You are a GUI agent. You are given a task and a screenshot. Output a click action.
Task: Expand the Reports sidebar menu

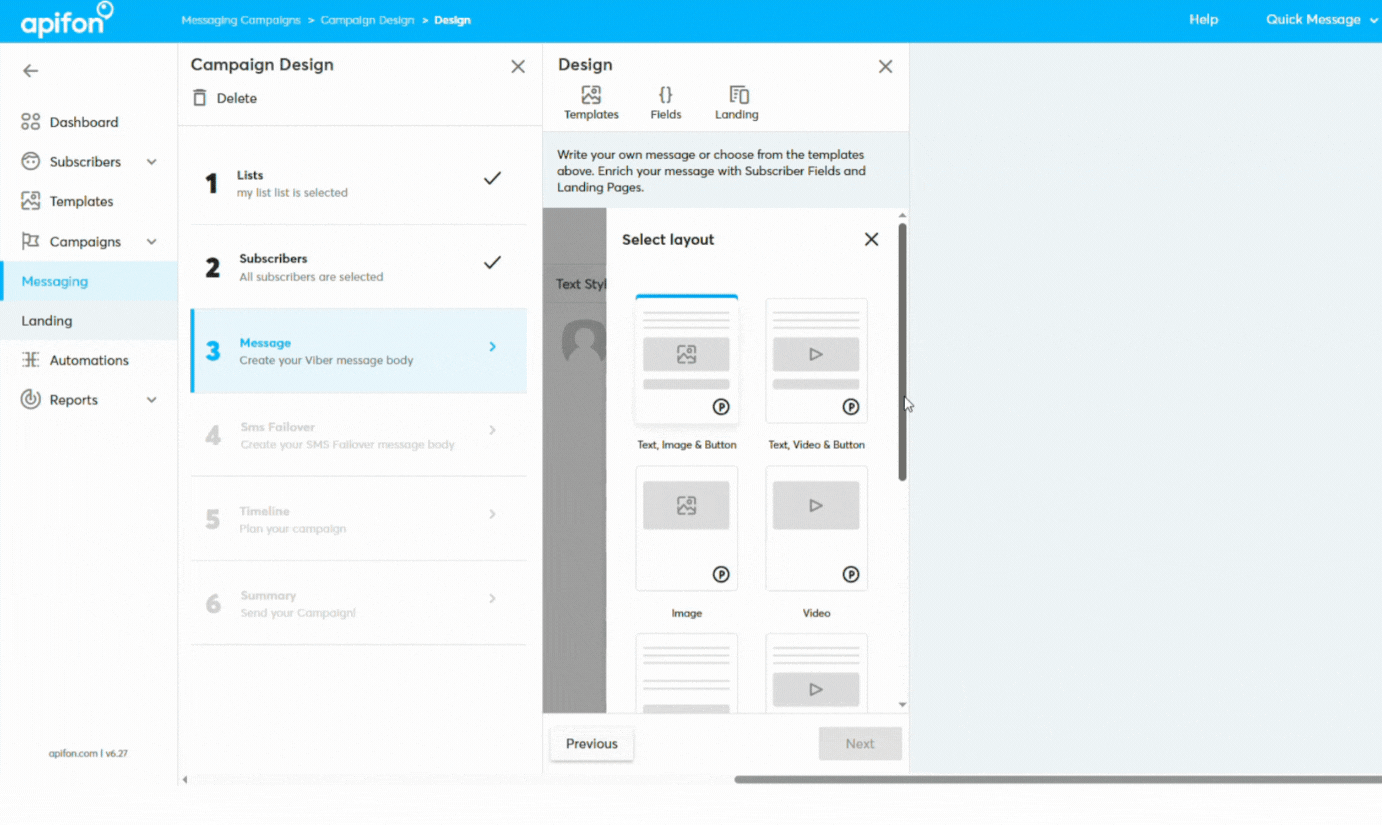[152, 400]
